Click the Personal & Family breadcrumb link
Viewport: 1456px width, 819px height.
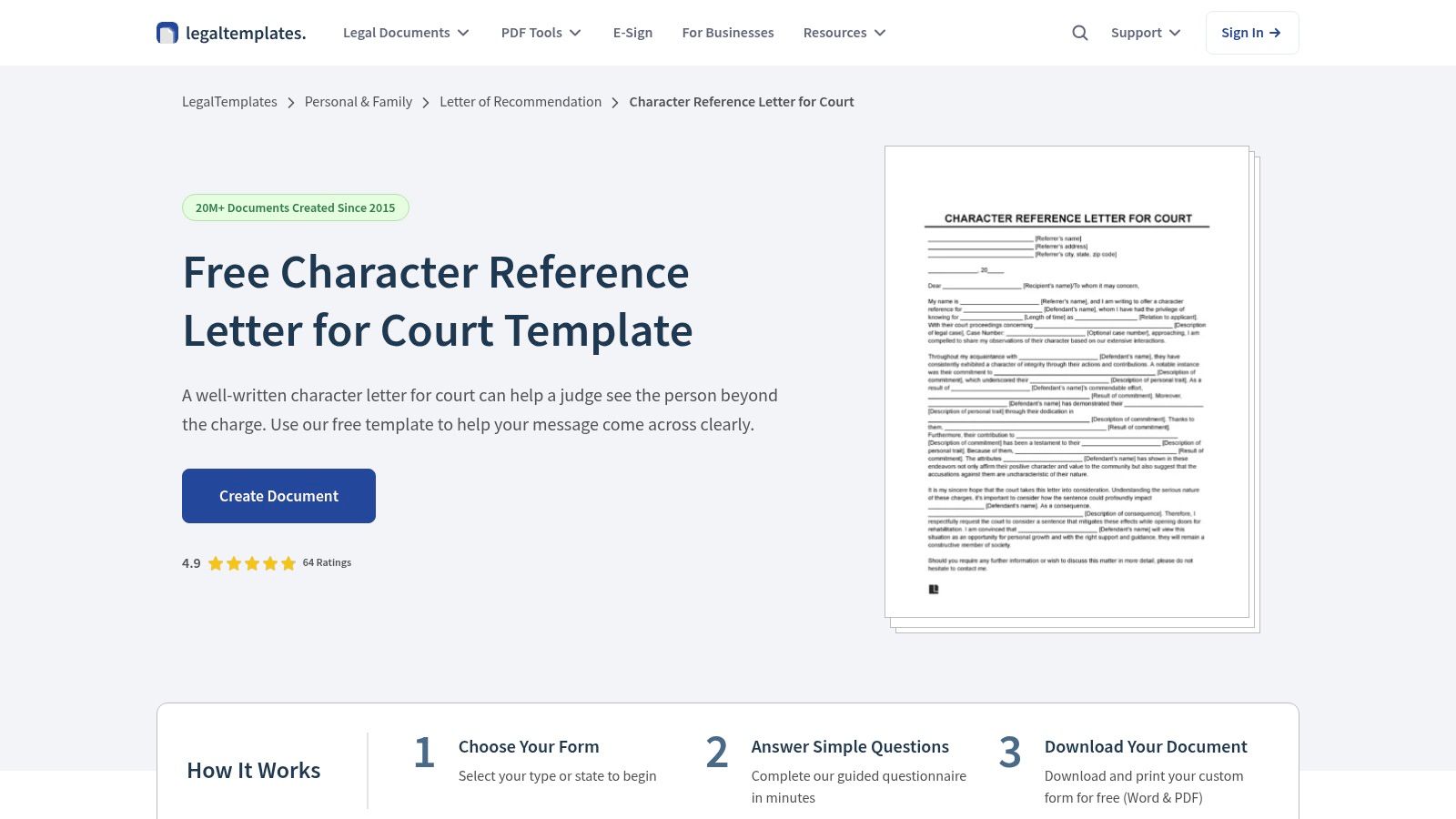[x=358, y=102]
